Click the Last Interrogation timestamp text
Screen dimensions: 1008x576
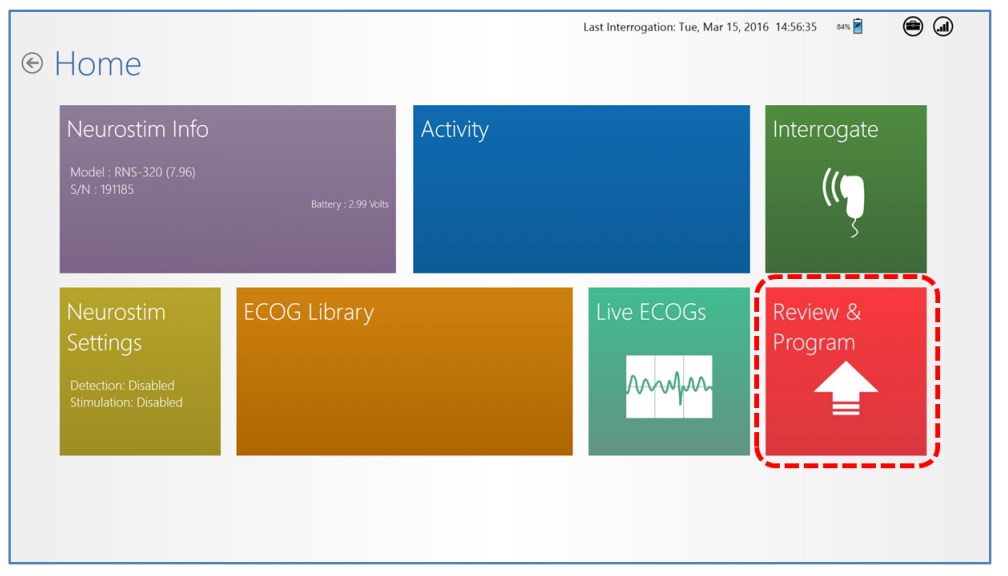(x=699, y=27)
